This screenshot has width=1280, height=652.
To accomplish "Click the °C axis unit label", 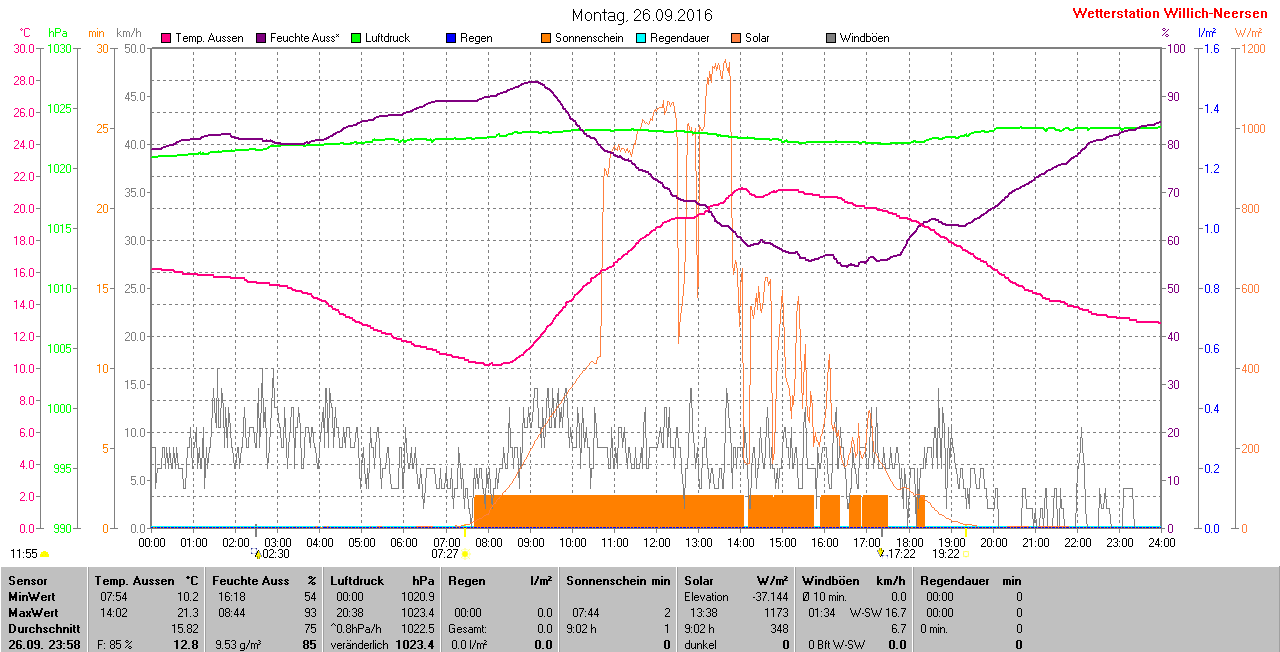I will pyautogui.click(x=26, y=33).
